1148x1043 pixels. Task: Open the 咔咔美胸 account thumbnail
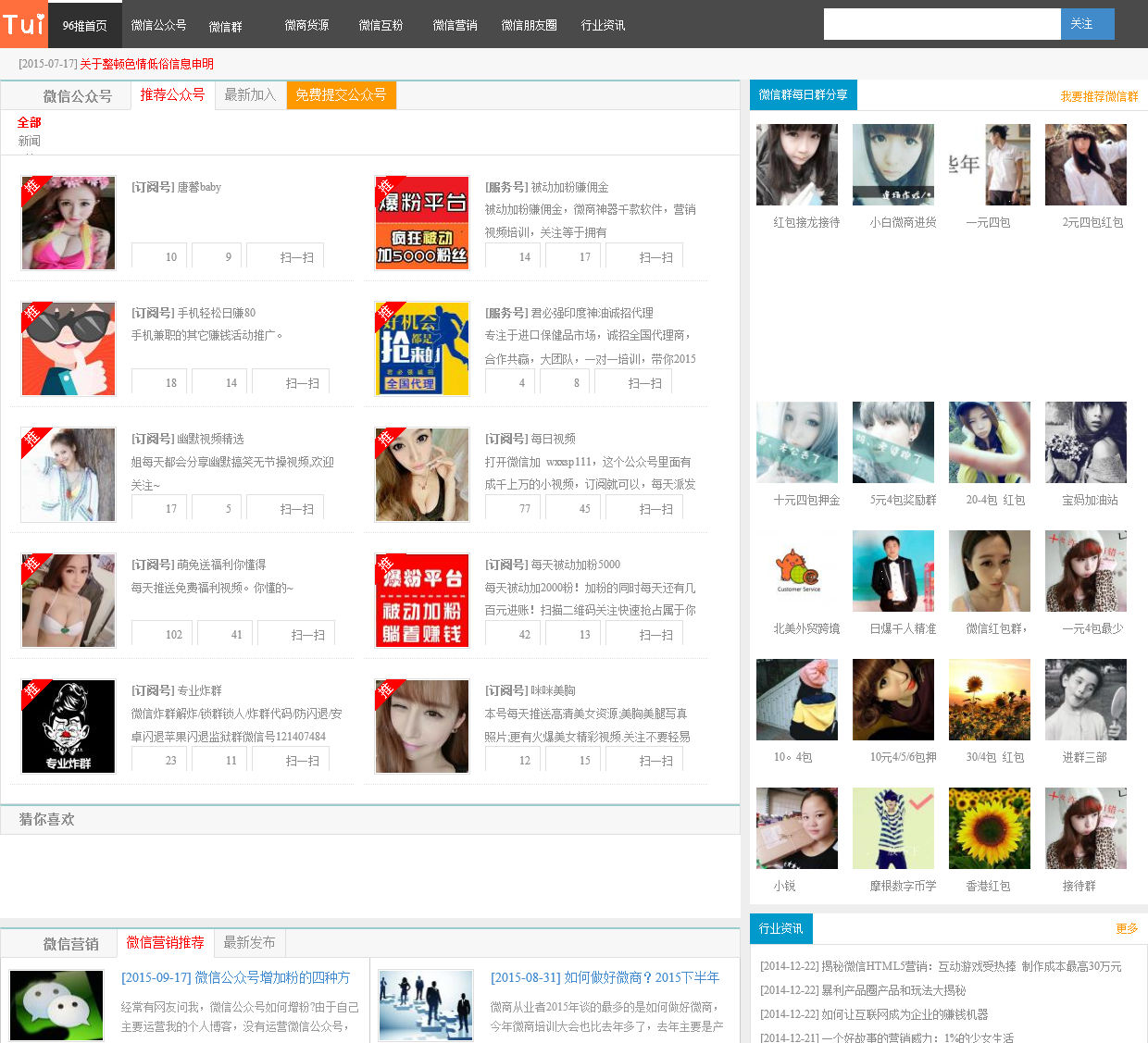click(x=422, y=726)
